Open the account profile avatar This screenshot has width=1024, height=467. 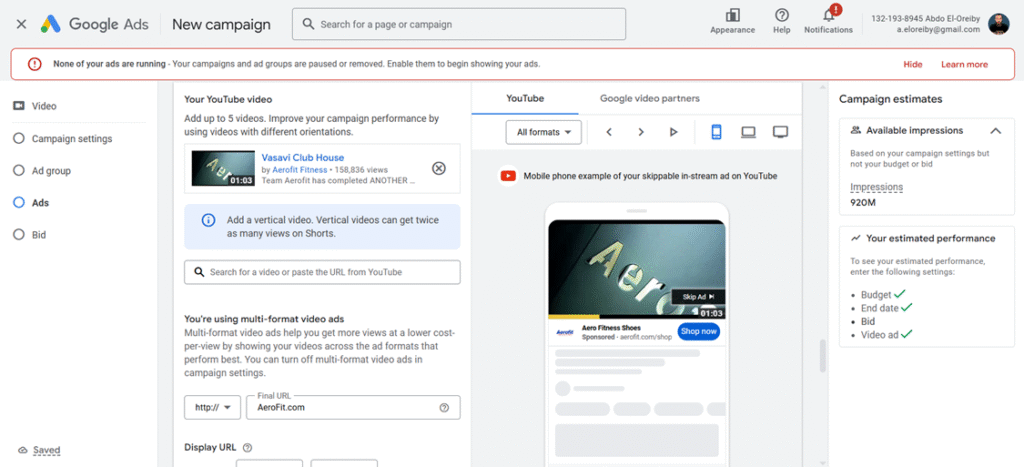999,24
